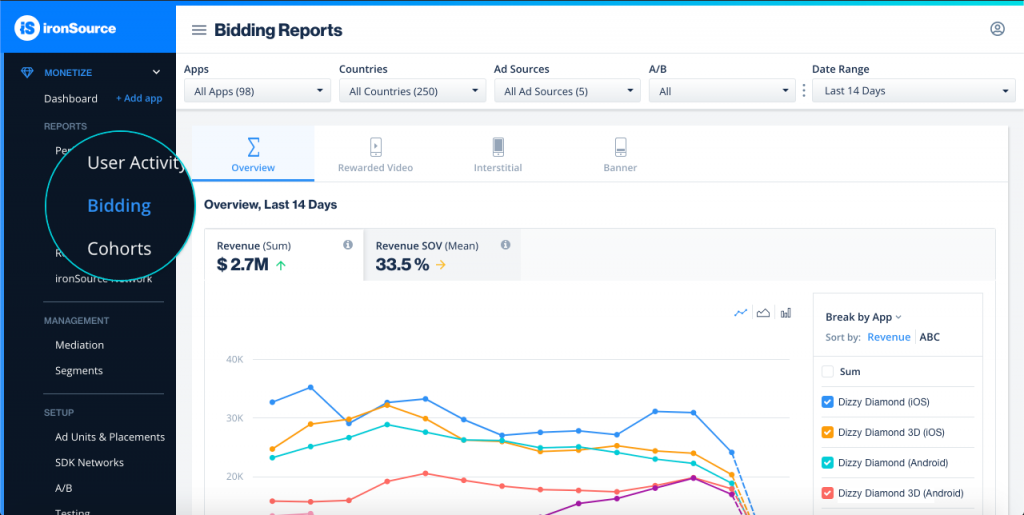Open User Activity report

136,163
